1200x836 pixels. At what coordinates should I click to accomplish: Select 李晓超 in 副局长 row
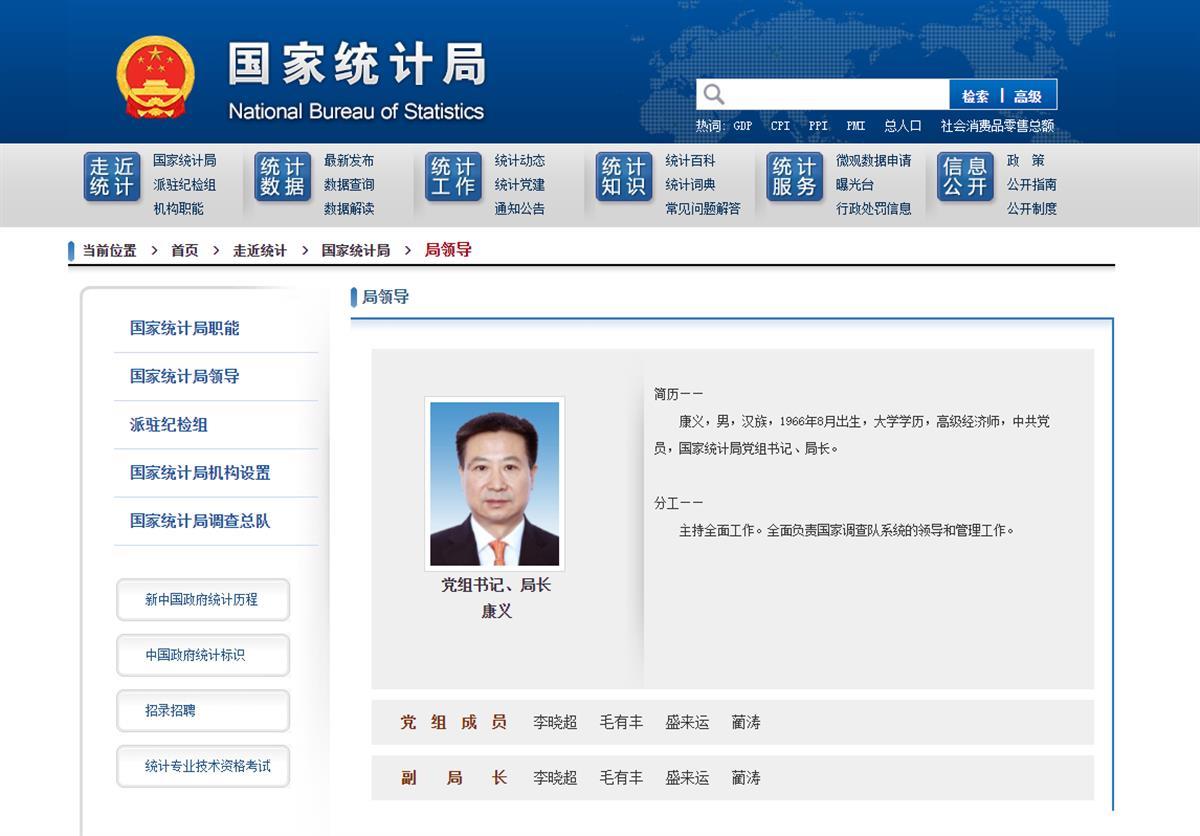tap(555, 777)
